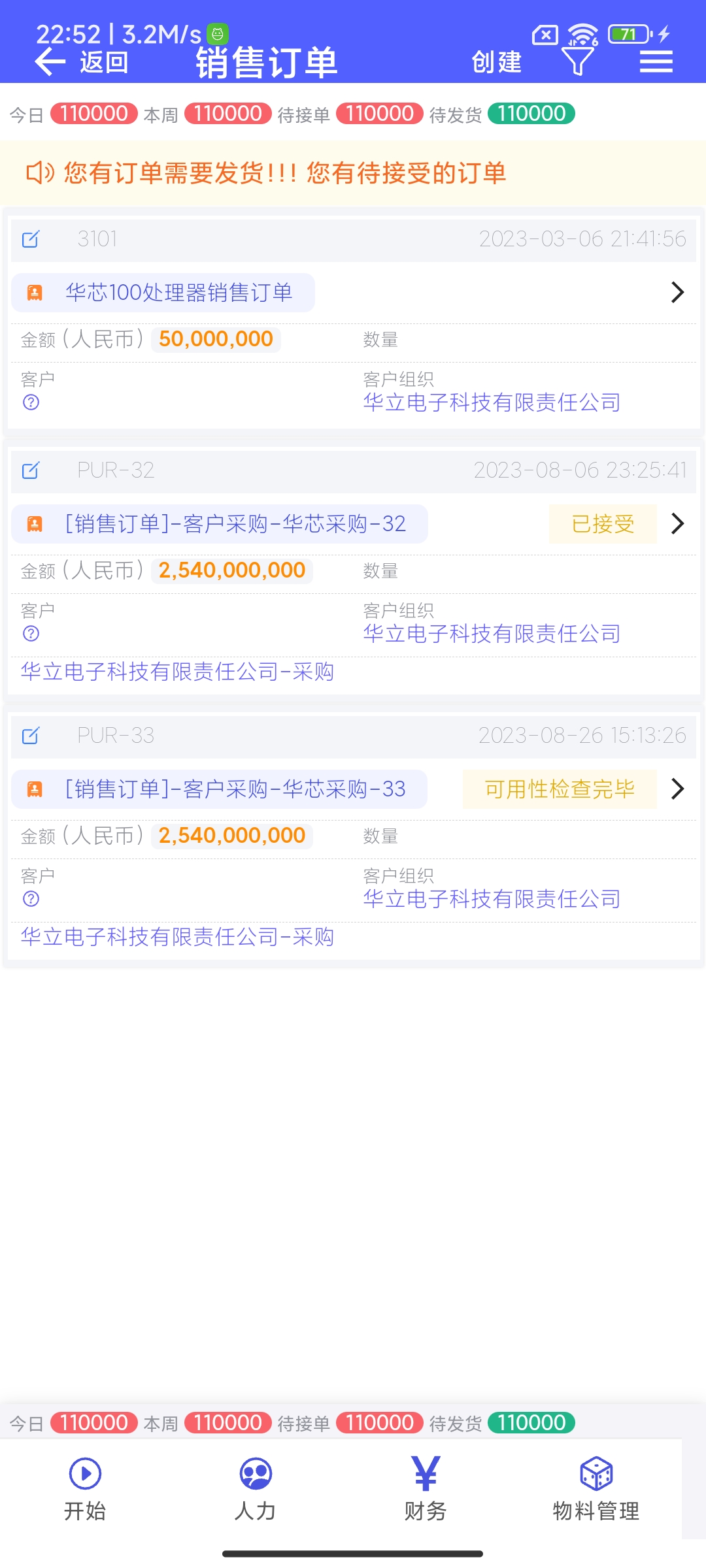
Task: Tap the 已接受 status badge
Action: tap(603, 524)
